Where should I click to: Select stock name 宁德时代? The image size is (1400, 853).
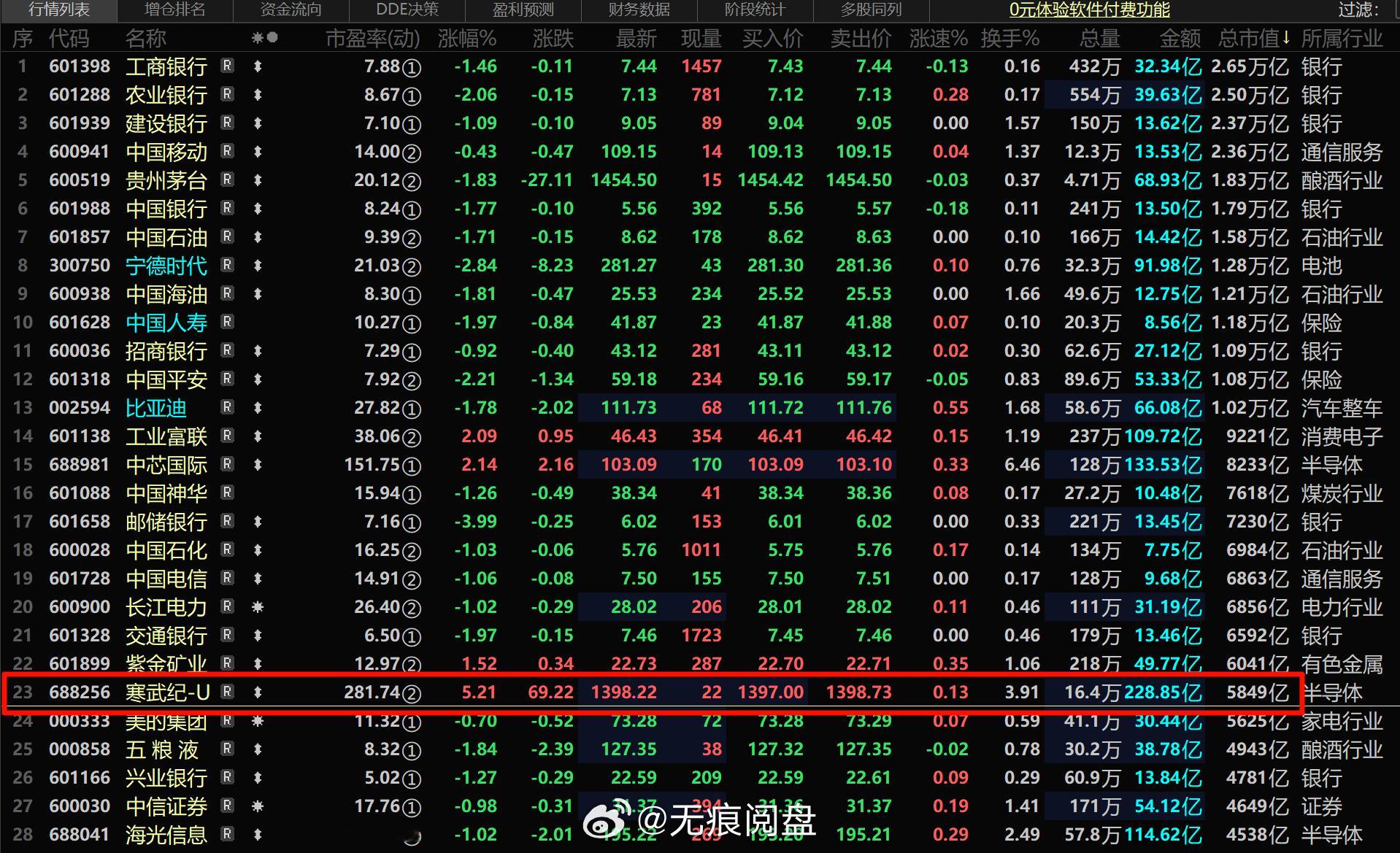[x=166, y=266]
